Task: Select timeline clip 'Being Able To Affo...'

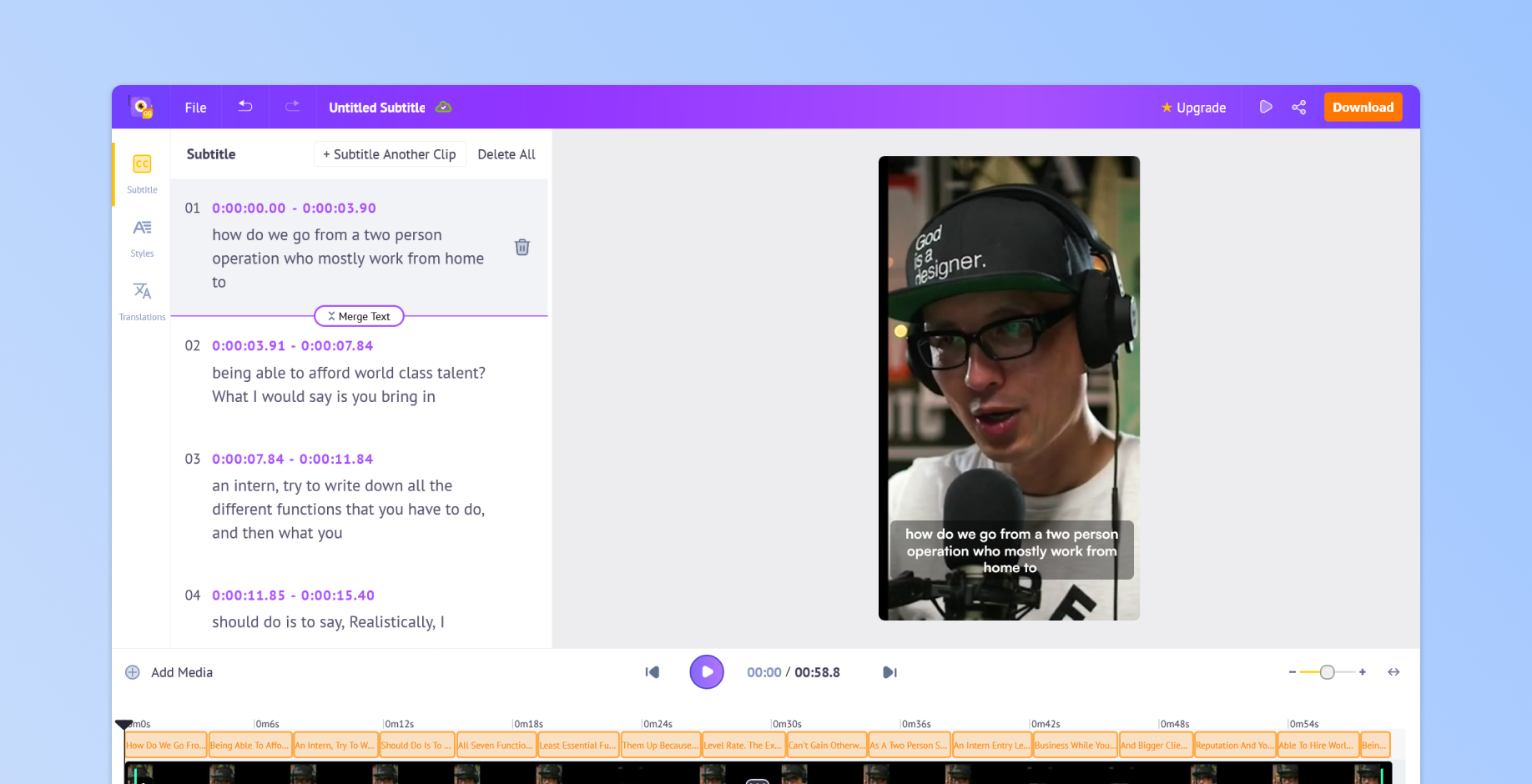Action: pos(250,746)
